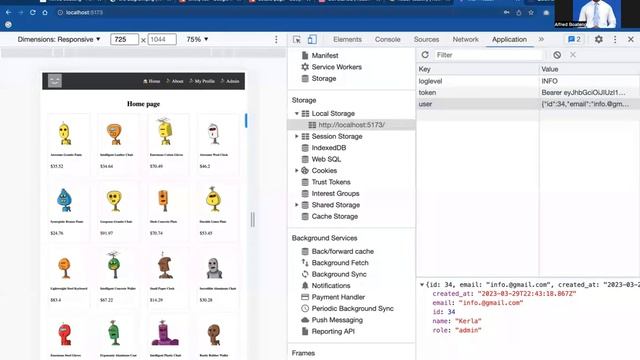The width and height of the screenshot is (640, 360).
Task: Switch to the Sources tab
Action: 426,40
